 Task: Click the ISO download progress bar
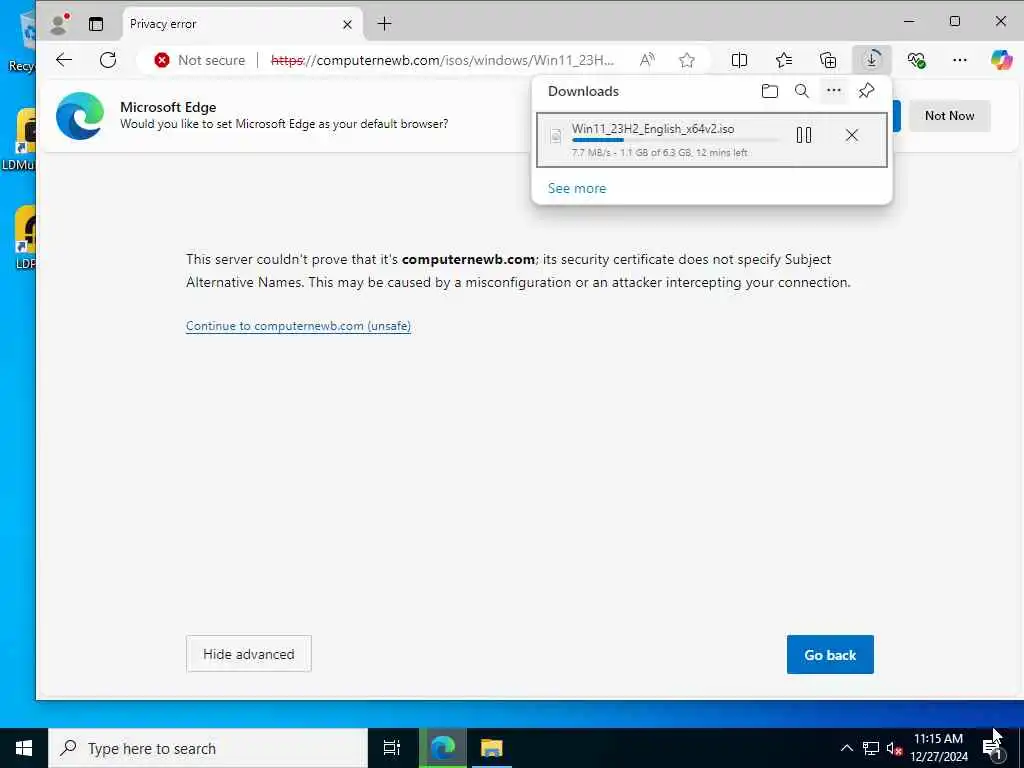[676, 140]
